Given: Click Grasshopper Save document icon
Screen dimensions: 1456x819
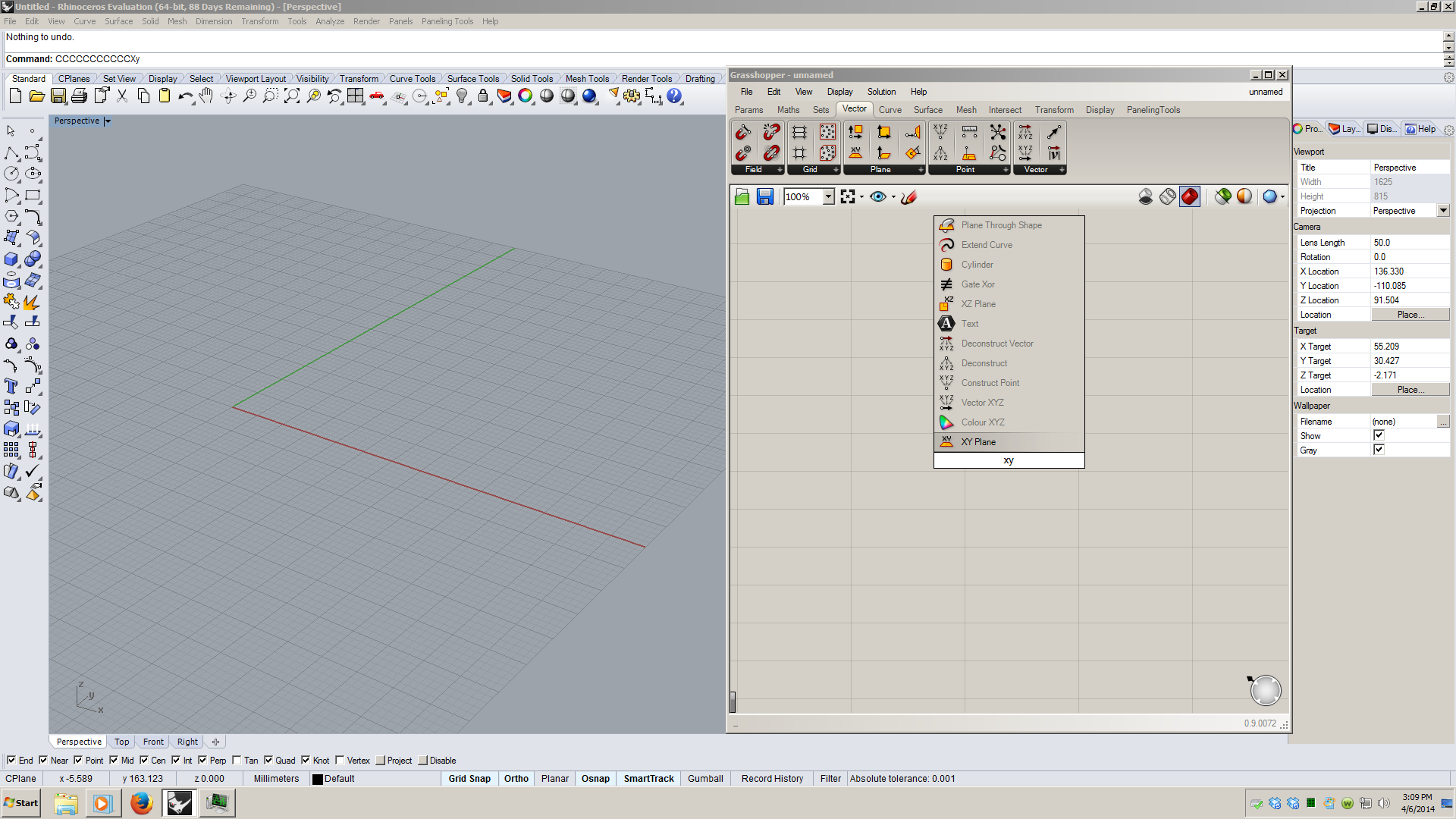Looking at the screenshot, I should point(765,197).
